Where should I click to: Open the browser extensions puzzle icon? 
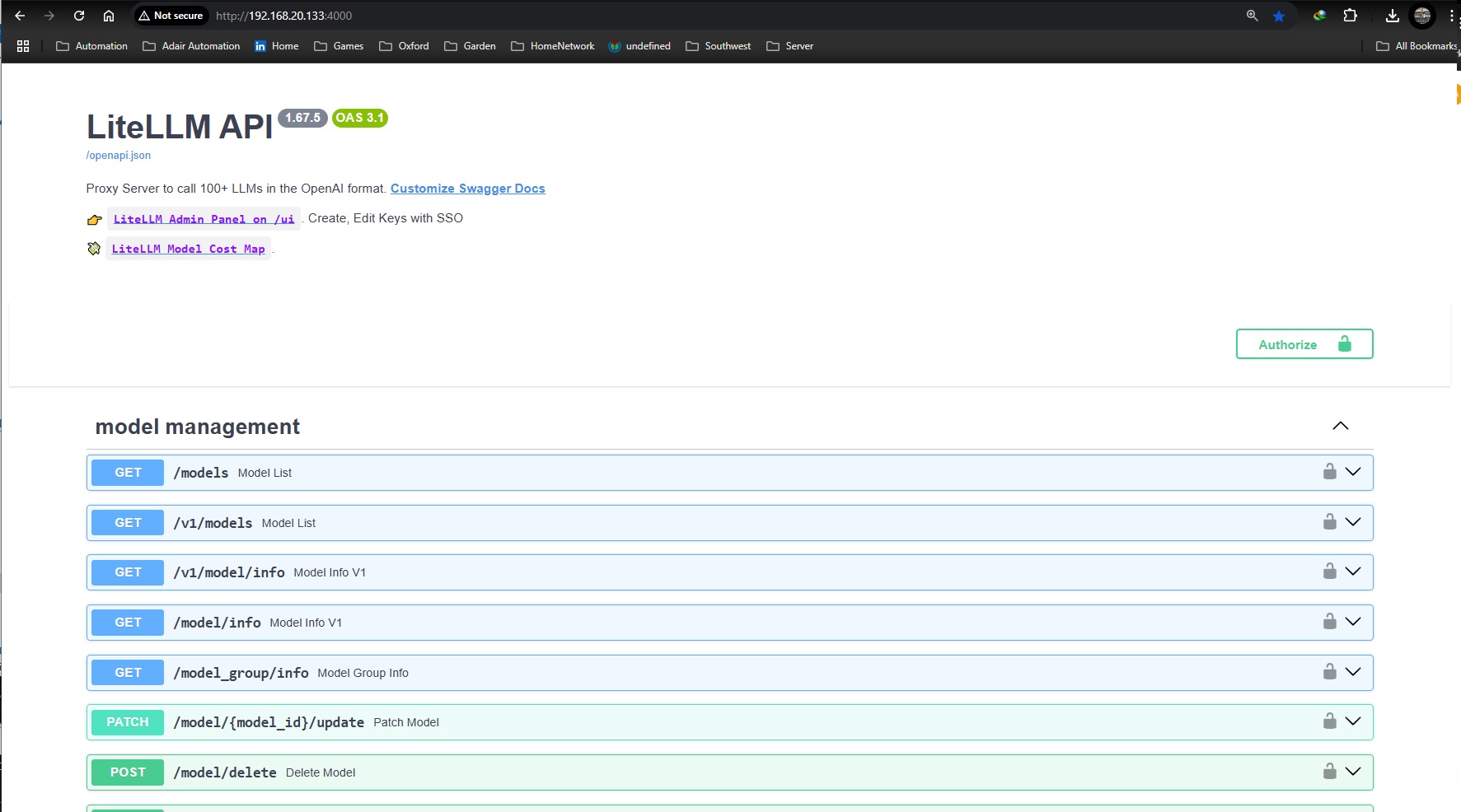click(1350, 16)
